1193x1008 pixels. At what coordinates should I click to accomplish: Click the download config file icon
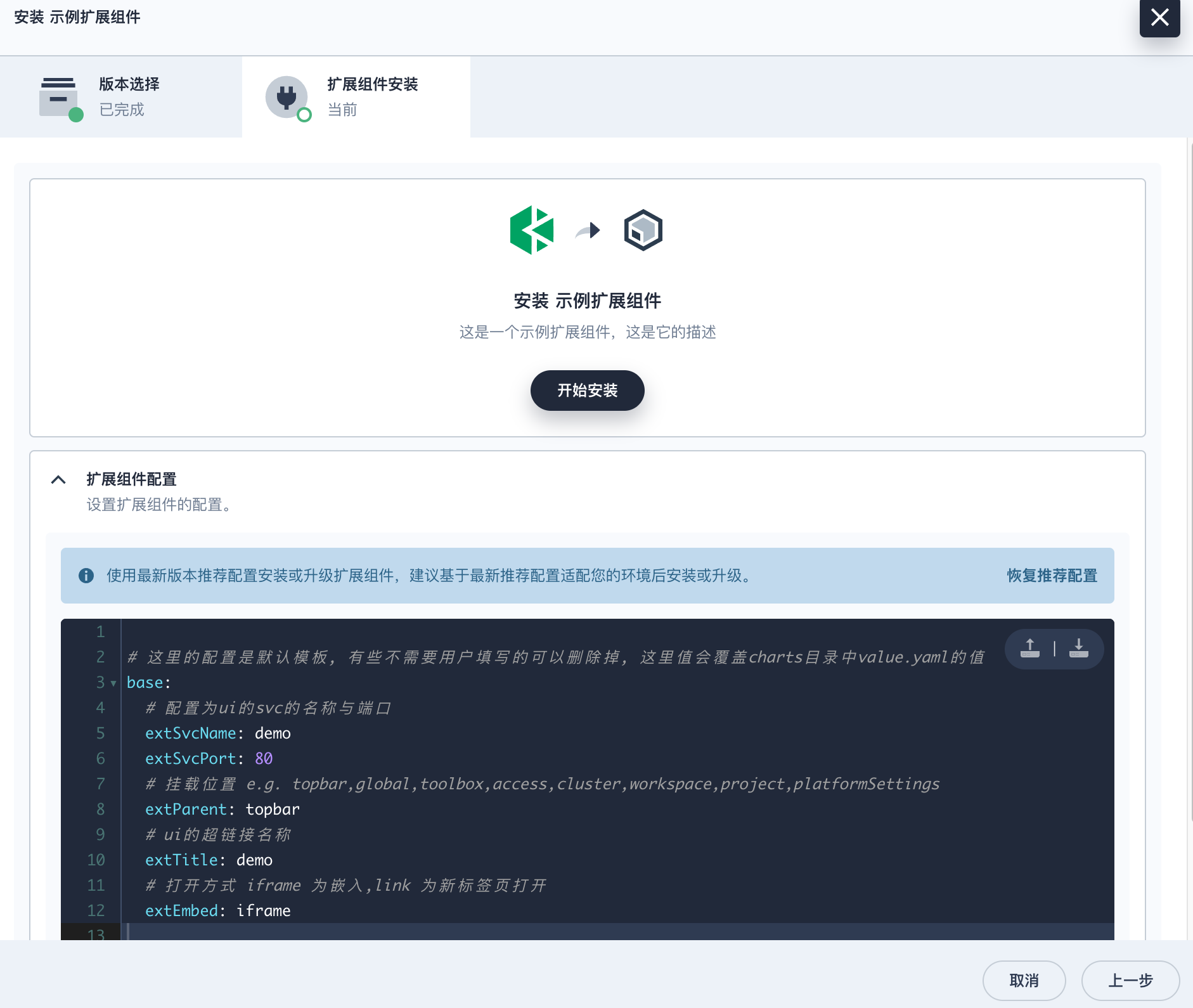(1078, 649)
